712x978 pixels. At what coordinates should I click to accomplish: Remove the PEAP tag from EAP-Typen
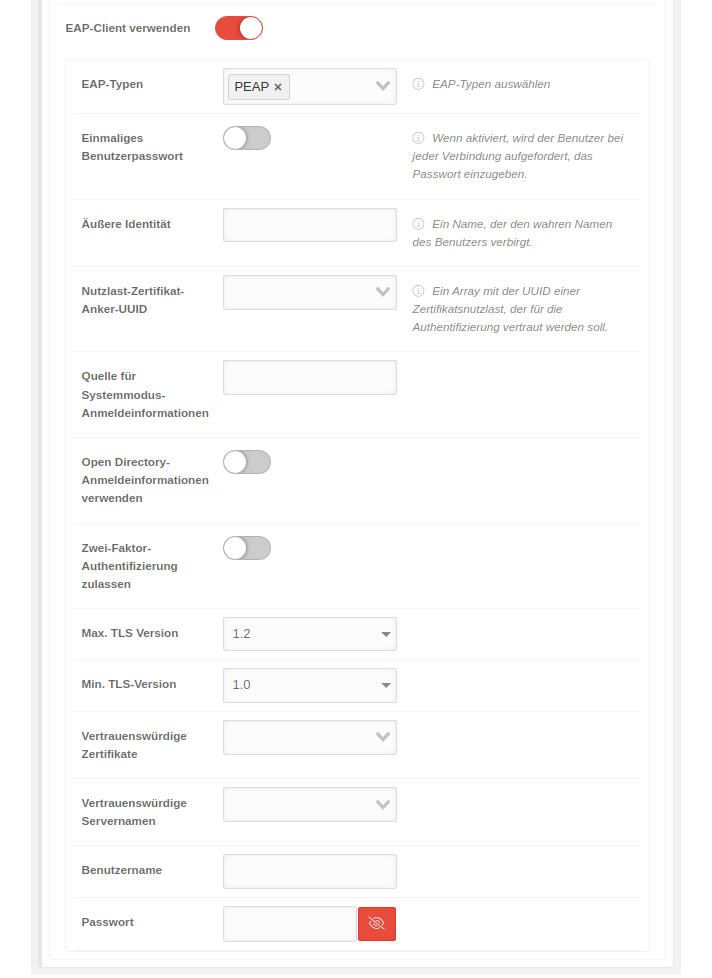coord(278,87)
